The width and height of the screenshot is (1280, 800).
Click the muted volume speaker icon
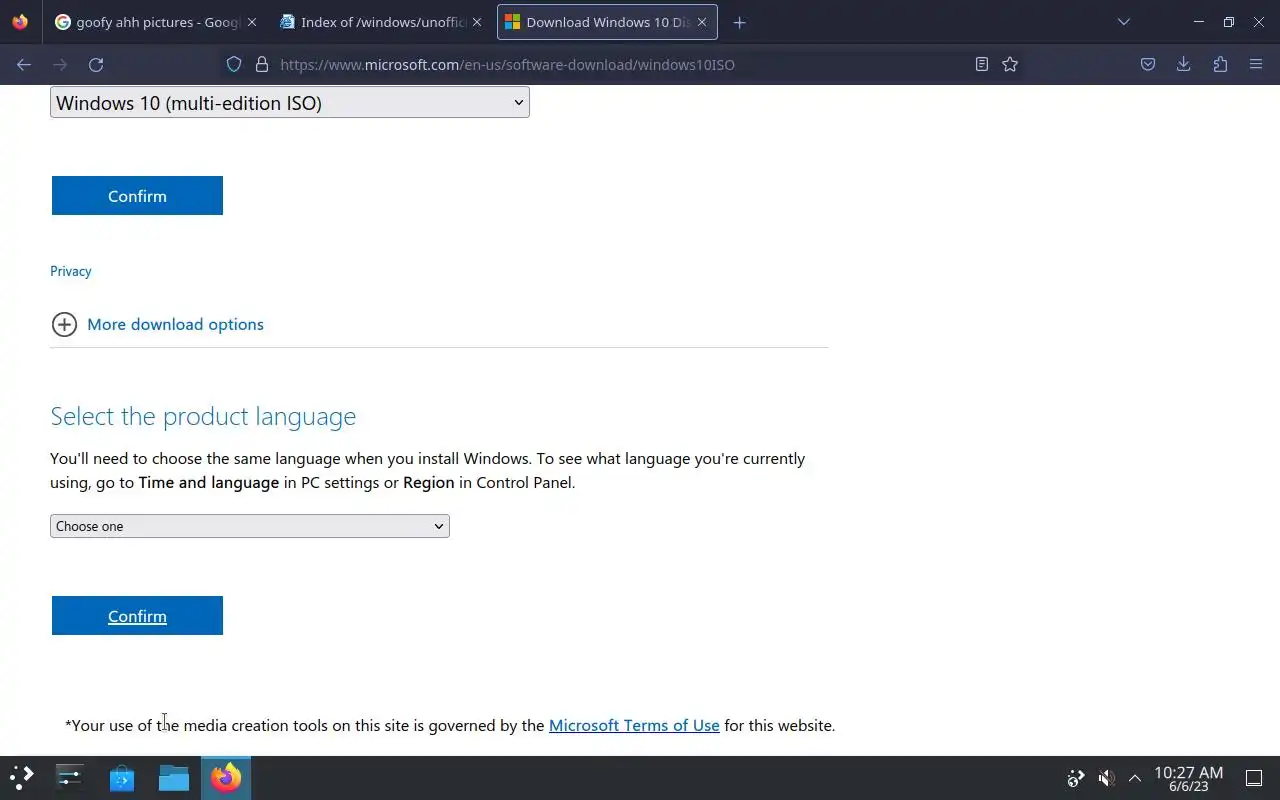tap(1106, 778)
